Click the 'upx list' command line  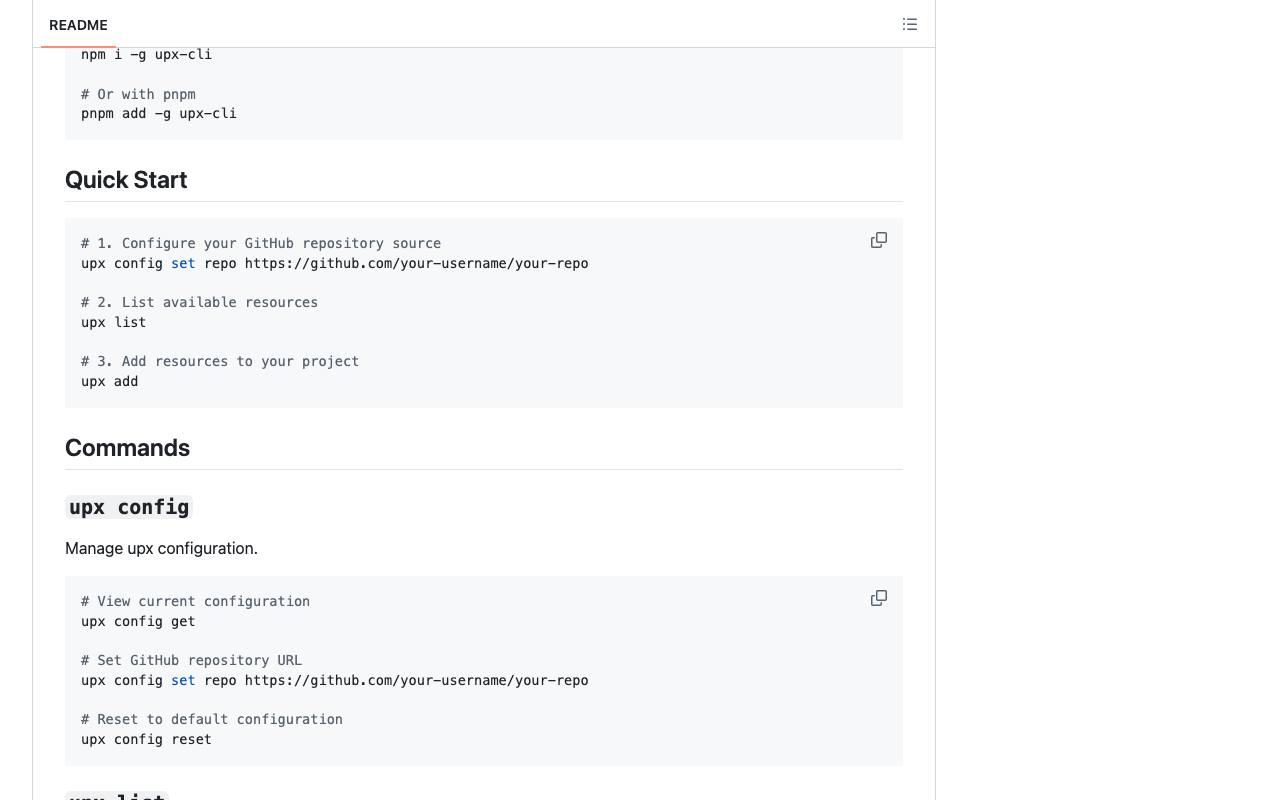coord(113,322)
